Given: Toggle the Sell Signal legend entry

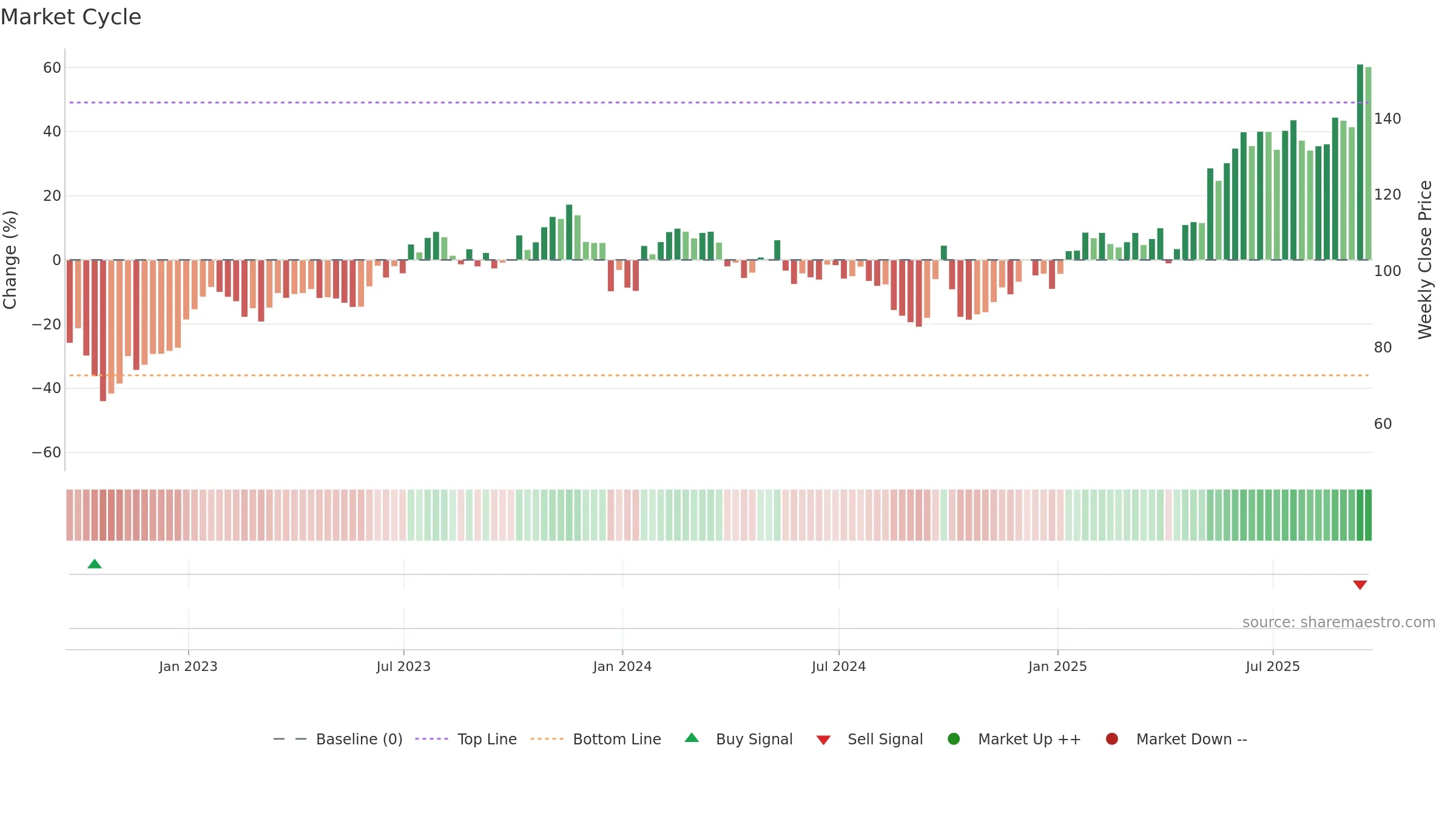Looking at the screenshot, I should click(870, 740).
